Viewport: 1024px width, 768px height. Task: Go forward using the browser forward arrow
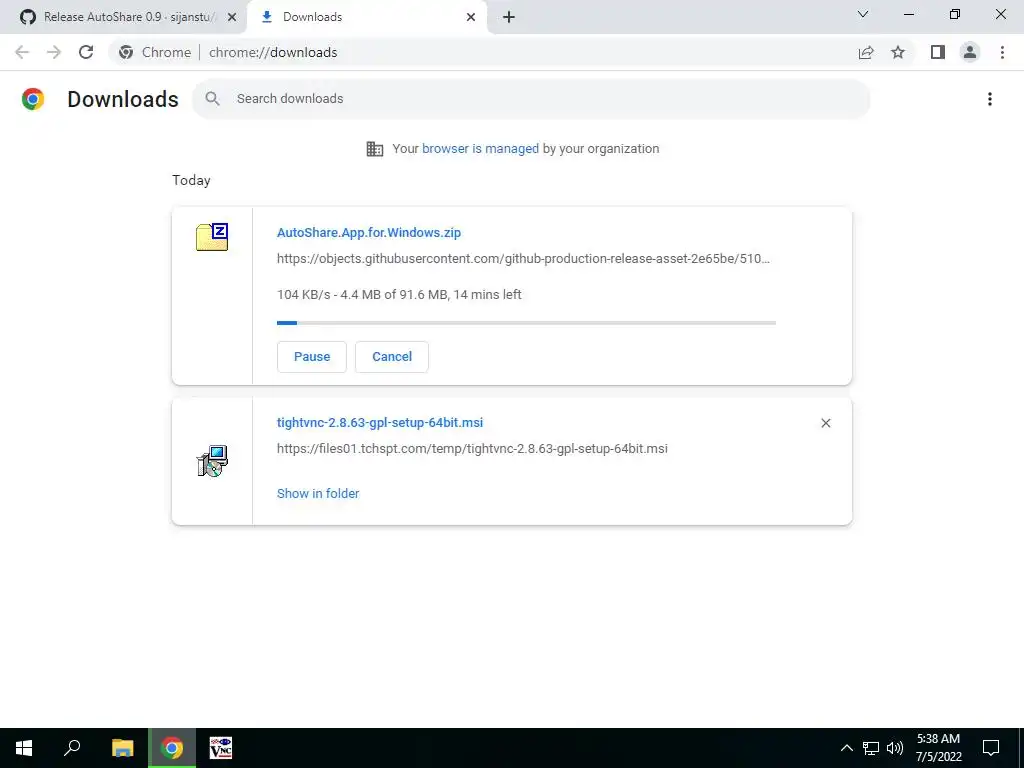pyautogui.click(x=54, y=52)
